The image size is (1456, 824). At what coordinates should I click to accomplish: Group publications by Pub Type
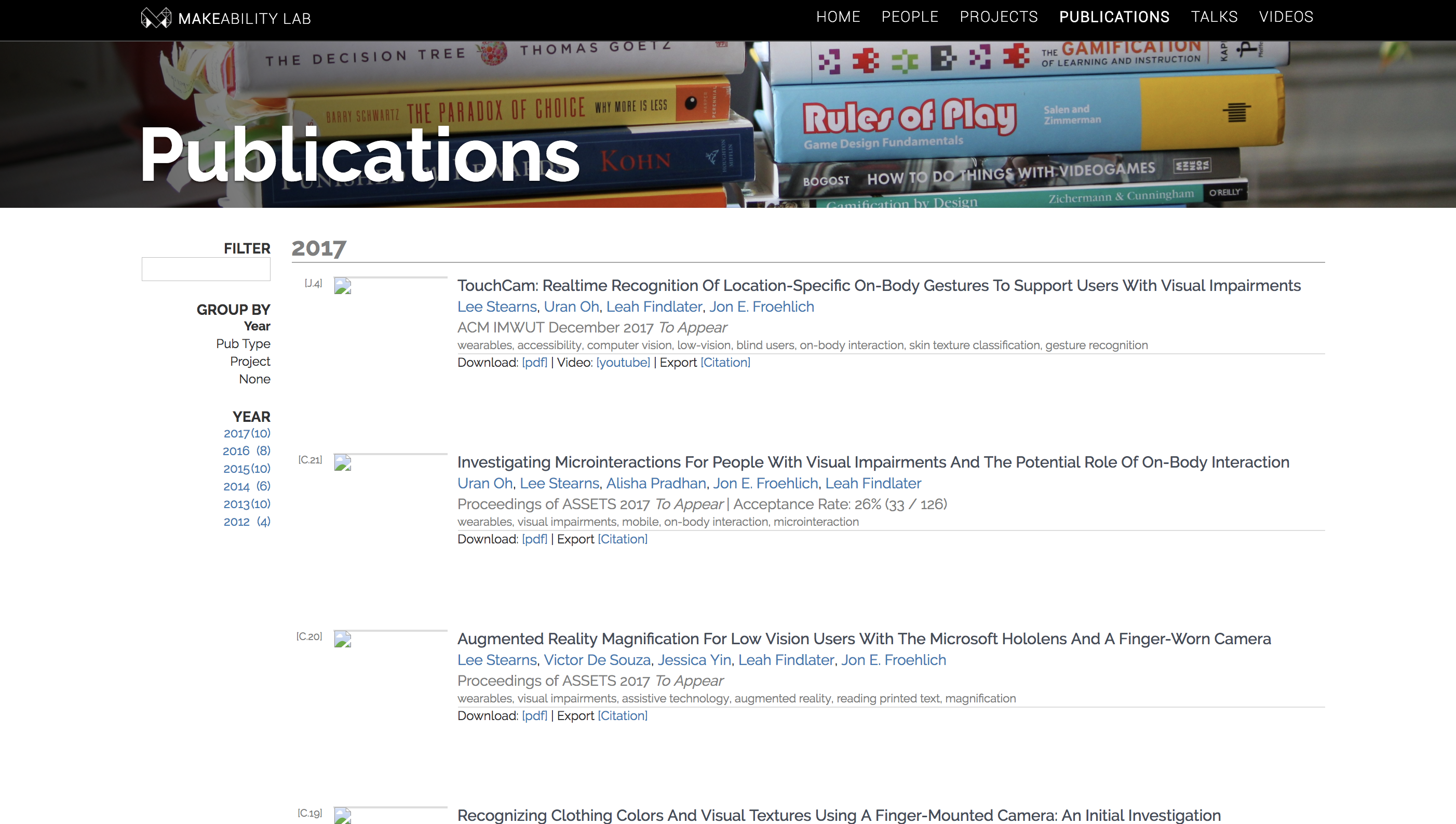pos(242,343)
